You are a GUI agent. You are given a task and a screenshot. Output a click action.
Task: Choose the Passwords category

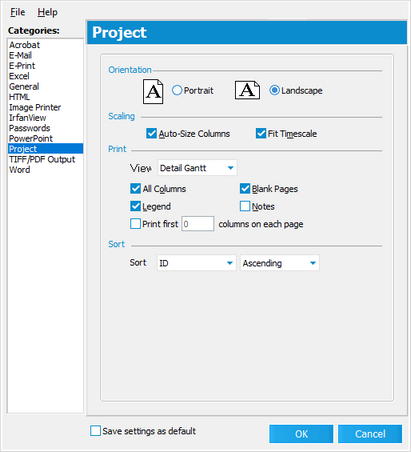(x=45, y=128)
